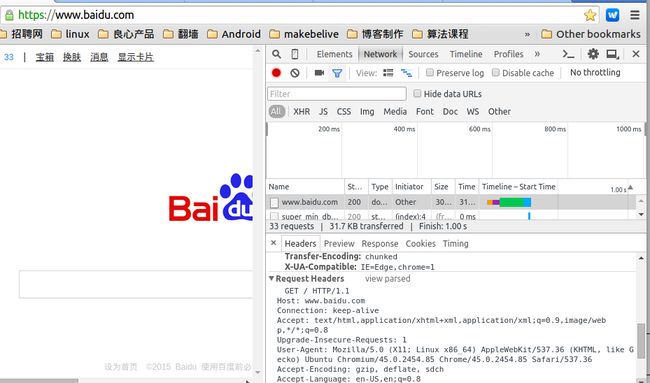Open the 翻墙 bookmark folder
This screenshot has width=650, height=383.
point(180,34)
